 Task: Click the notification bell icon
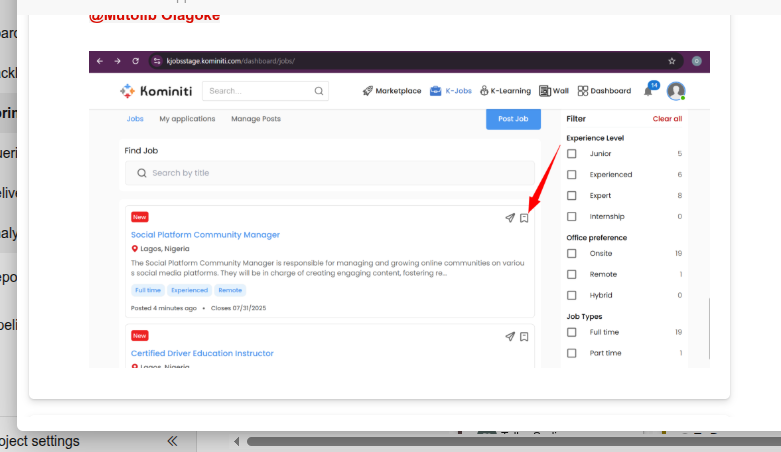click(x=649, y=91)
